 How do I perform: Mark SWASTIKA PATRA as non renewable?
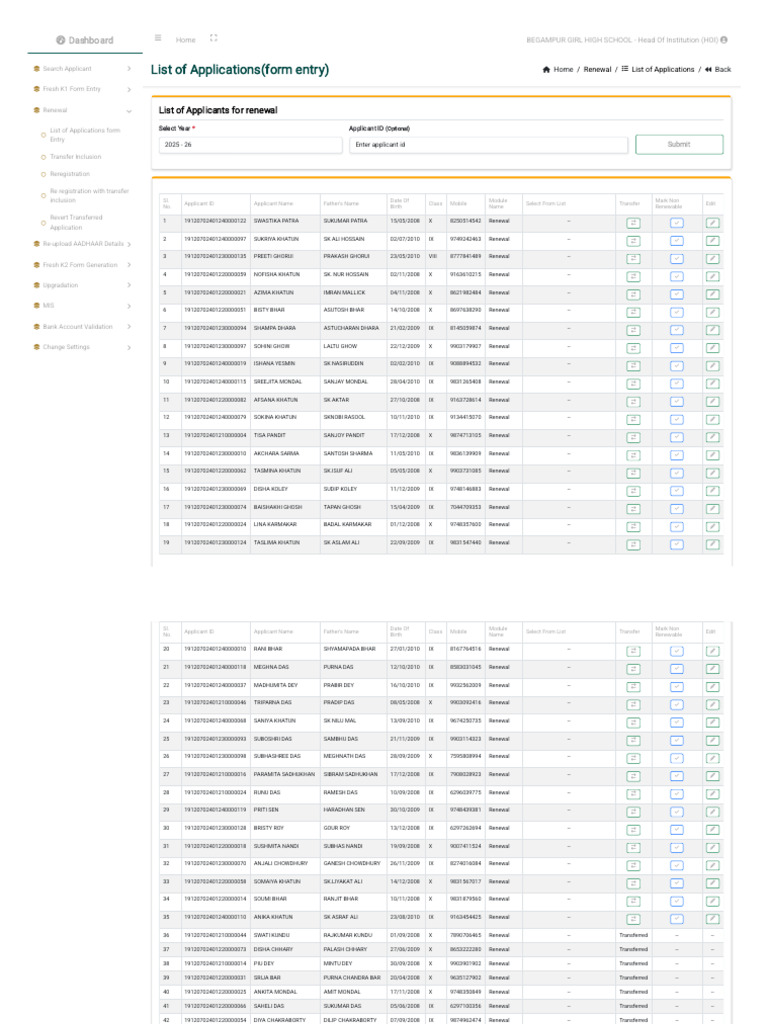tap(677, 223)
